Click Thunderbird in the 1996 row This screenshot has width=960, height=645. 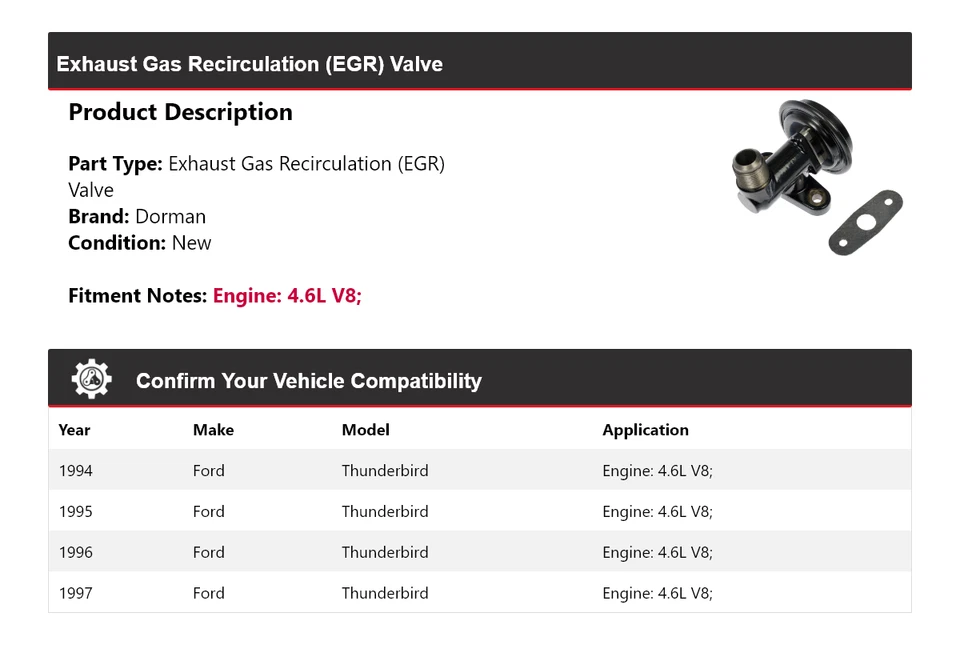click(x=384, y=553)
